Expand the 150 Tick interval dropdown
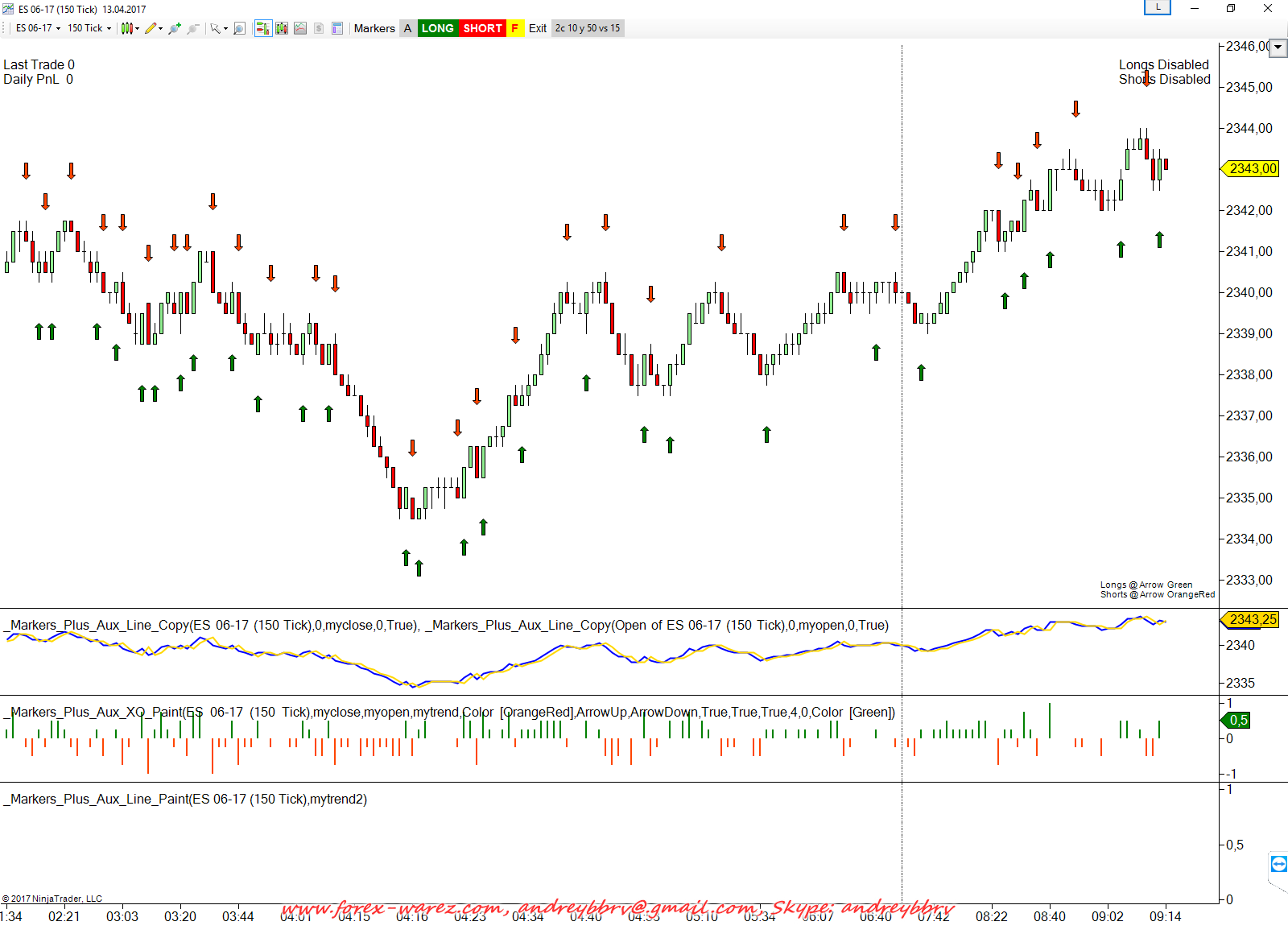Viewport: 1288px width, 934px height. [x=89, y=28]
